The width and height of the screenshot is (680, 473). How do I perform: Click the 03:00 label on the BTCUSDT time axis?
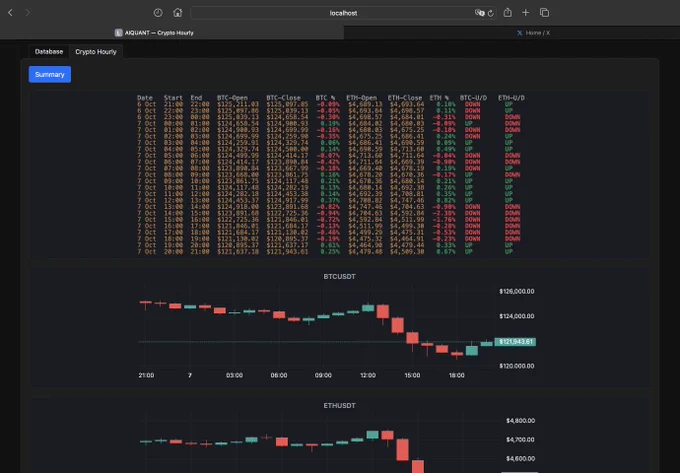(234, 375)
